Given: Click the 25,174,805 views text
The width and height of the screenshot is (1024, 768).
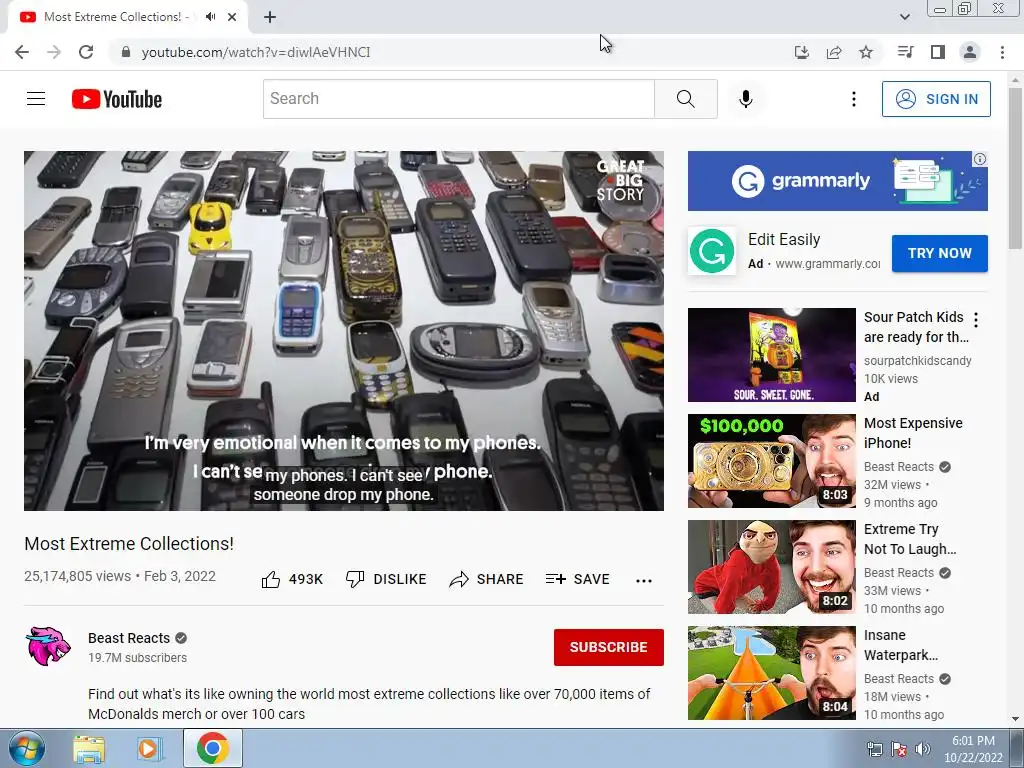Looking at the screenshot, I should click(77, 576).
